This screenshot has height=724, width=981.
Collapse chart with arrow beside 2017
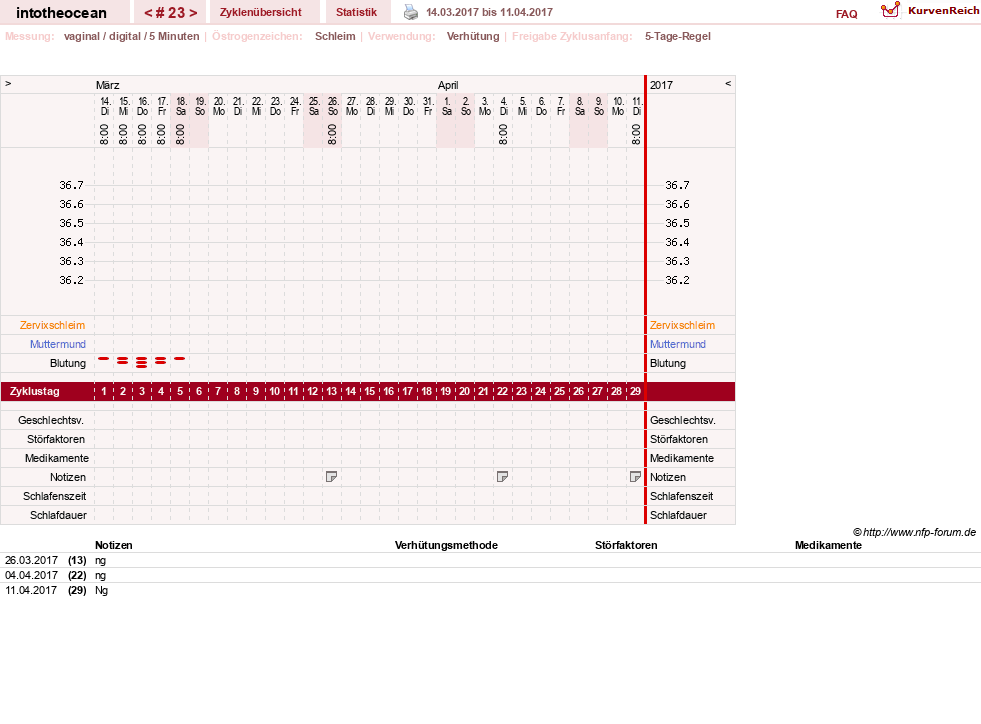click(x=728, y=83)
